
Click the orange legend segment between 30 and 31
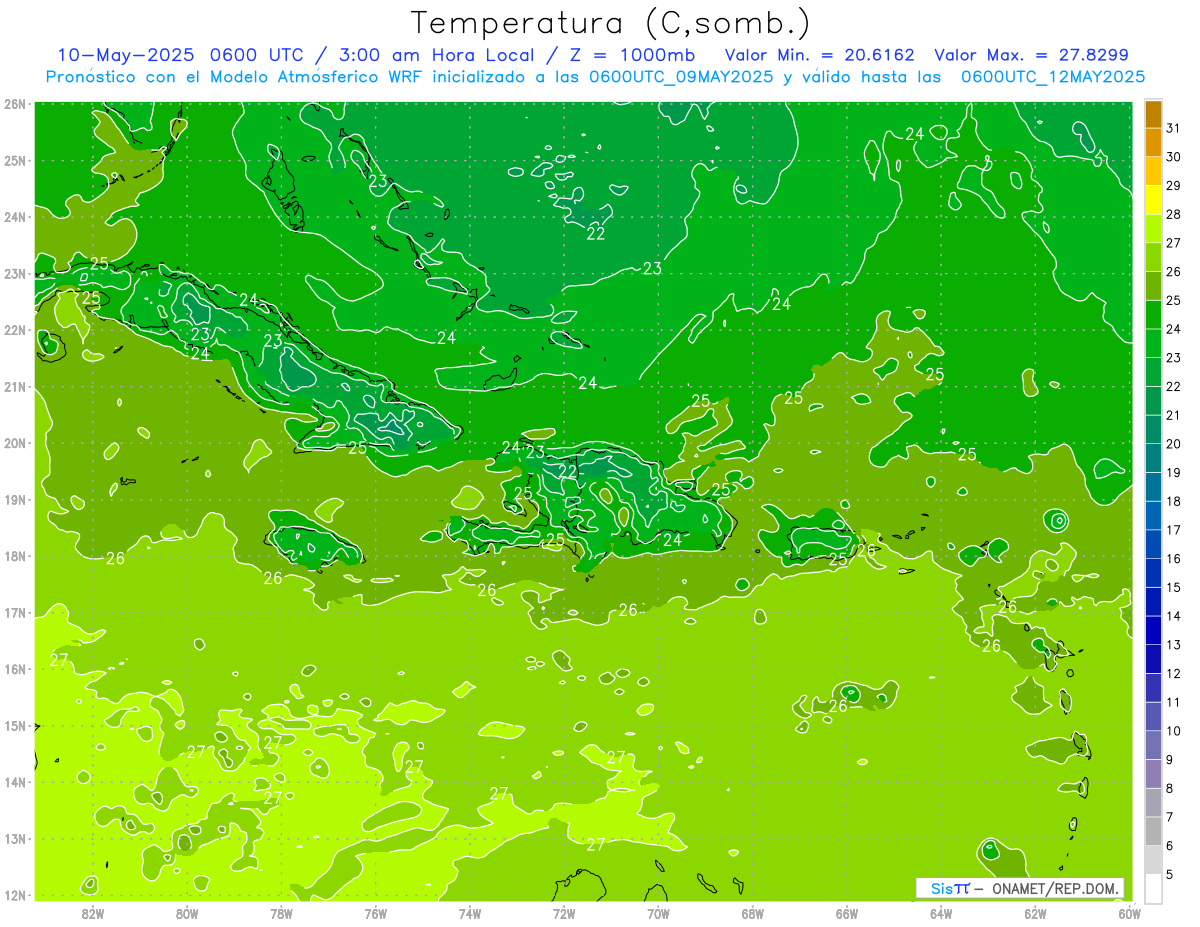(1153, 143)
